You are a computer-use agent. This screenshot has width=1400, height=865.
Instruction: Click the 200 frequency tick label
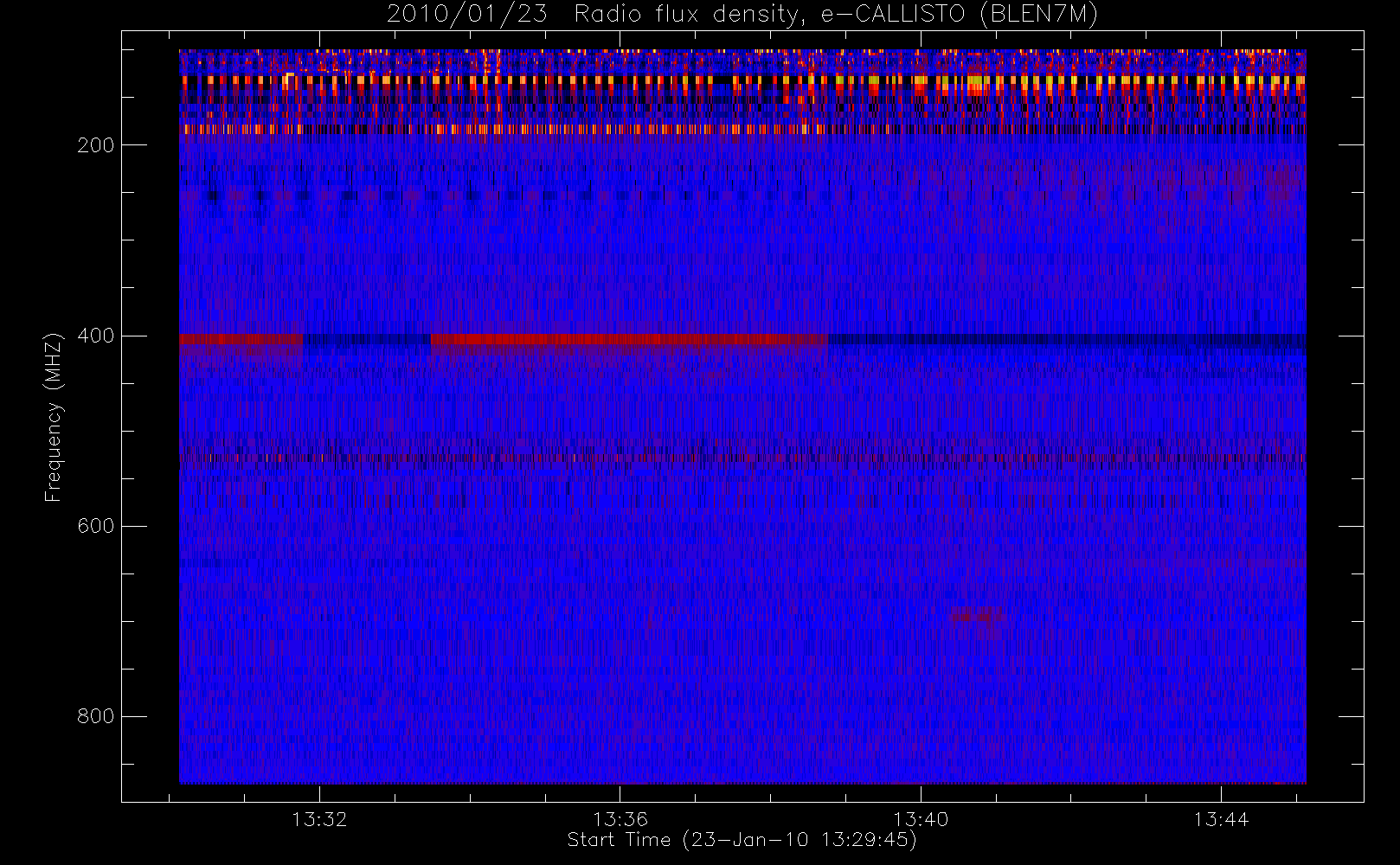[x=96, y=145]
